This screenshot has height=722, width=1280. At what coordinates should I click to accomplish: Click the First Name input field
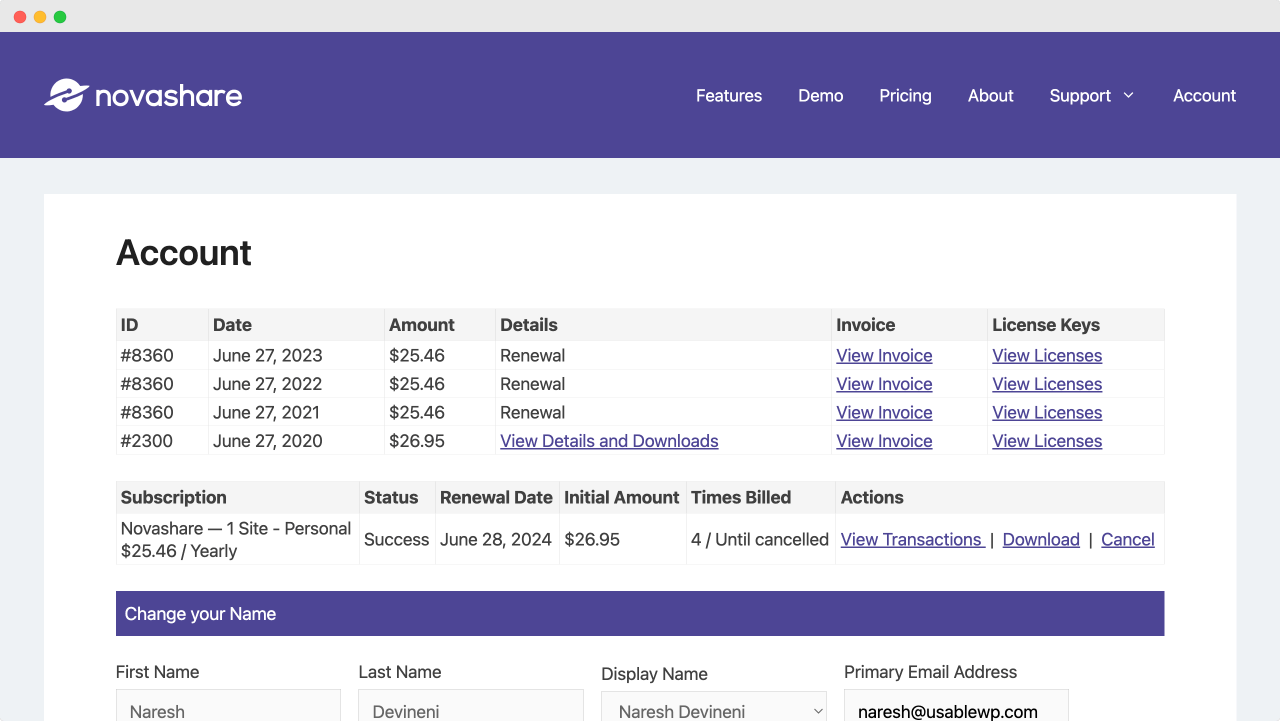pos(228,706)
